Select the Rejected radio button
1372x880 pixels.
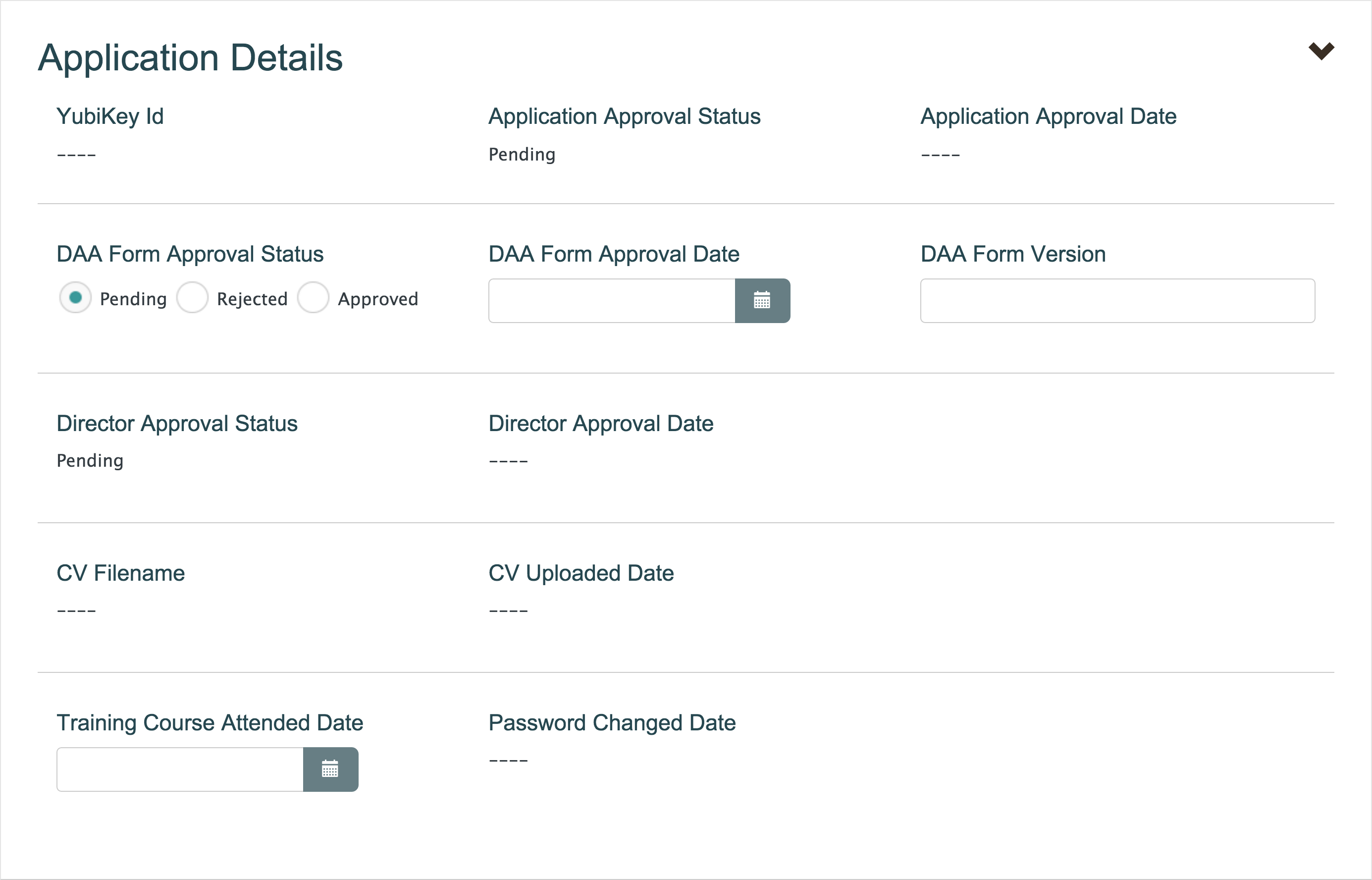[x=193, y=298]
